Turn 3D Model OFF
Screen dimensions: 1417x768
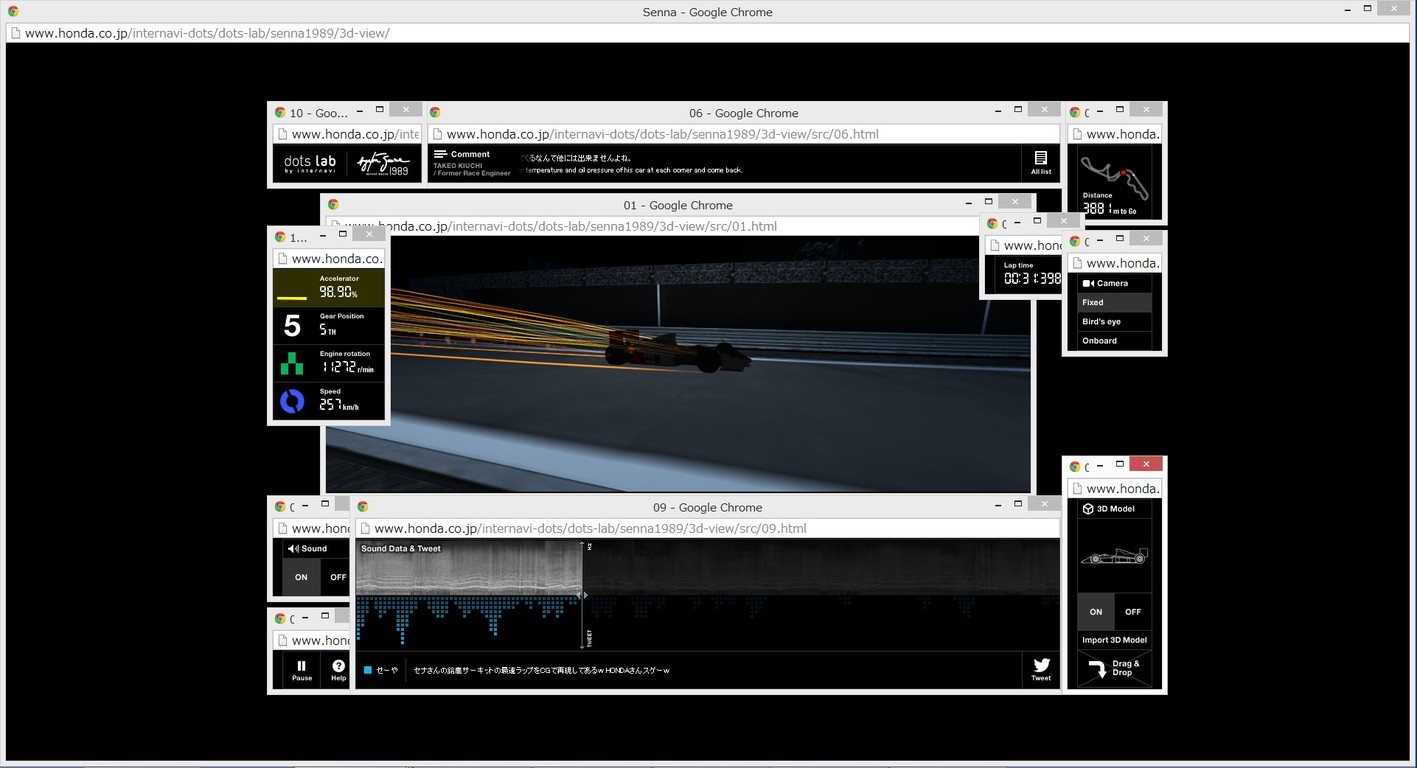pos(1133,612)
